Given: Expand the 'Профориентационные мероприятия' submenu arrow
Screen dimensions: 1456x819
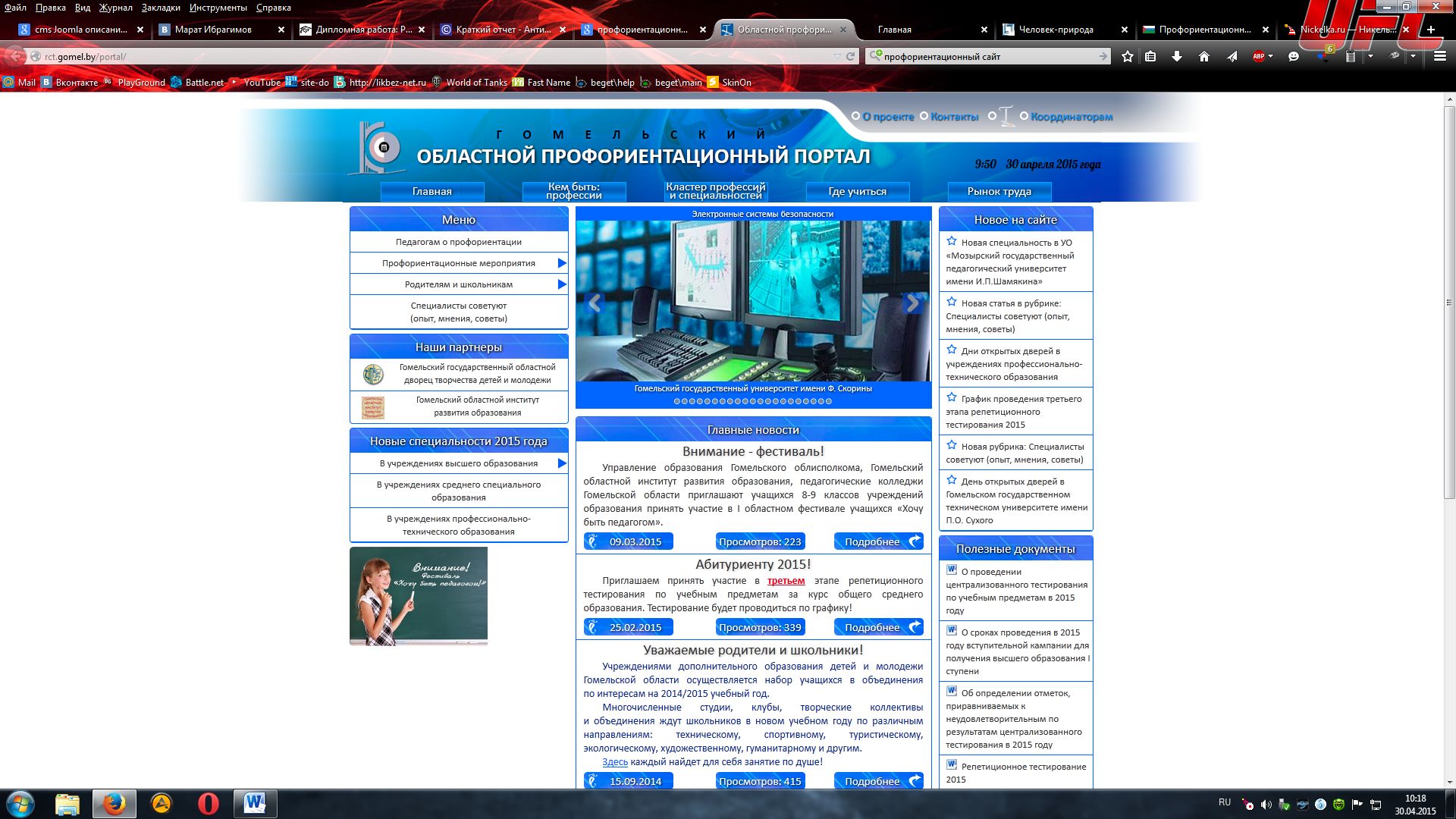Looking at the screenshot, I should click(562, 263).
